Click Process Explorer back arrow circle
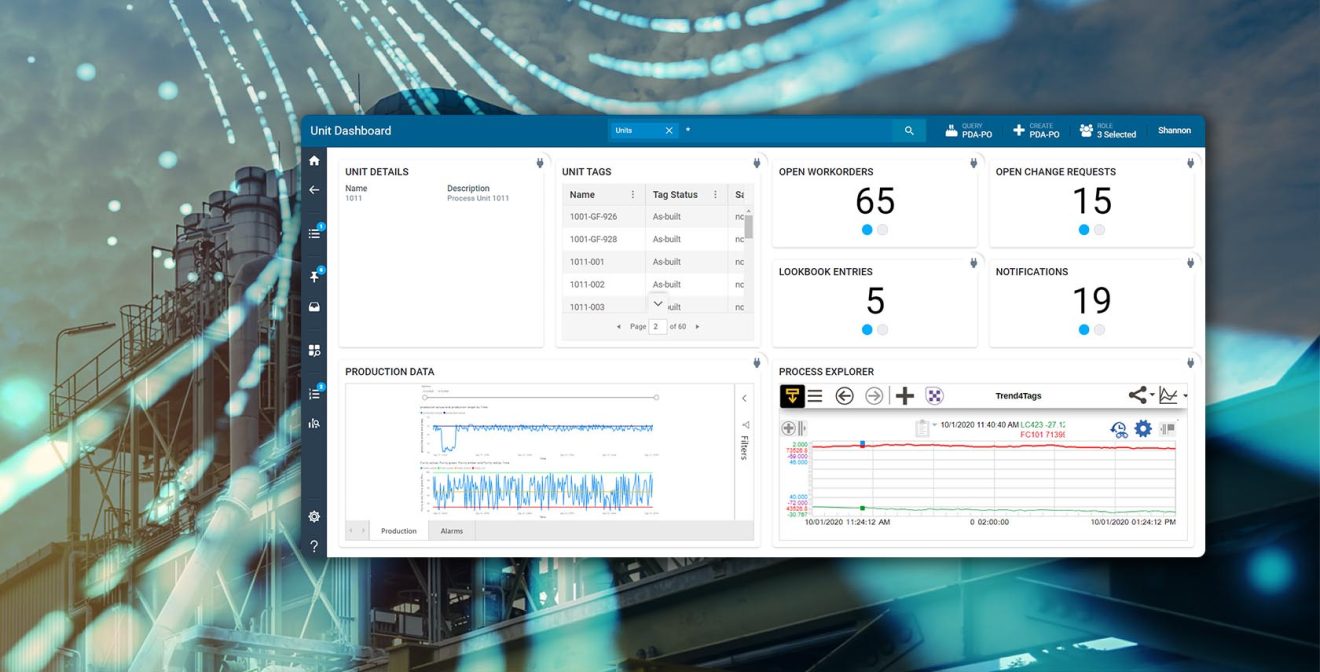 coord(844,396)
